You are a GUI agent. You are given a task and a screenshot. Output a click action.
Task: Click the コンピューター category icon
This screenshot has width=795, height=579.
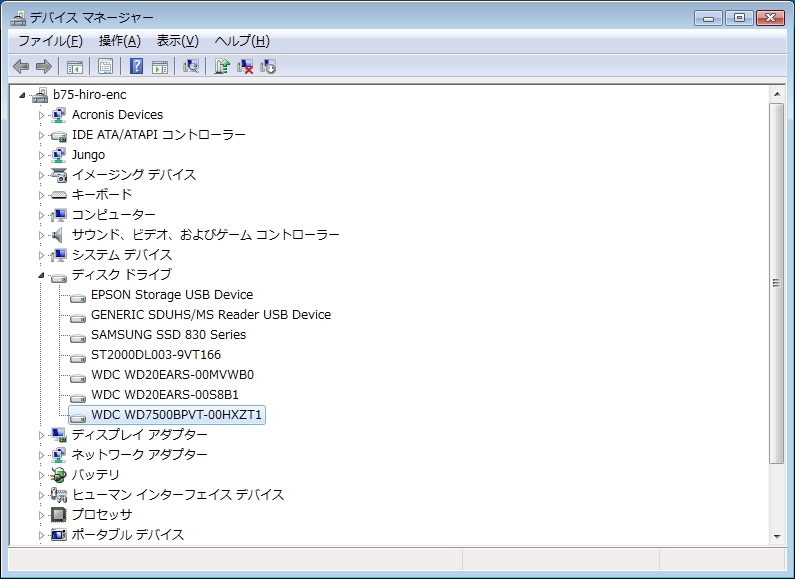59,215
